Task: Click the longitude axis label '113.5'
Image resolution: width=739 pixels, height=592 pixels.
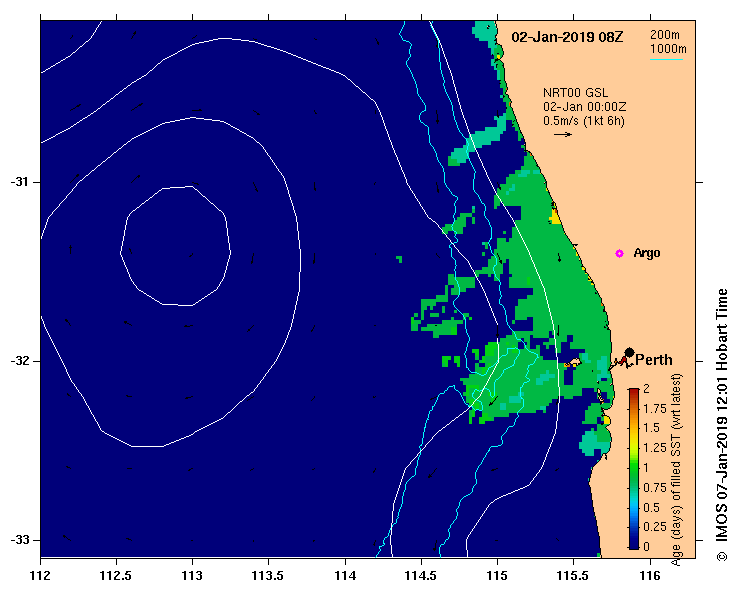Action: pyautogui.click(x=269, y=576)
